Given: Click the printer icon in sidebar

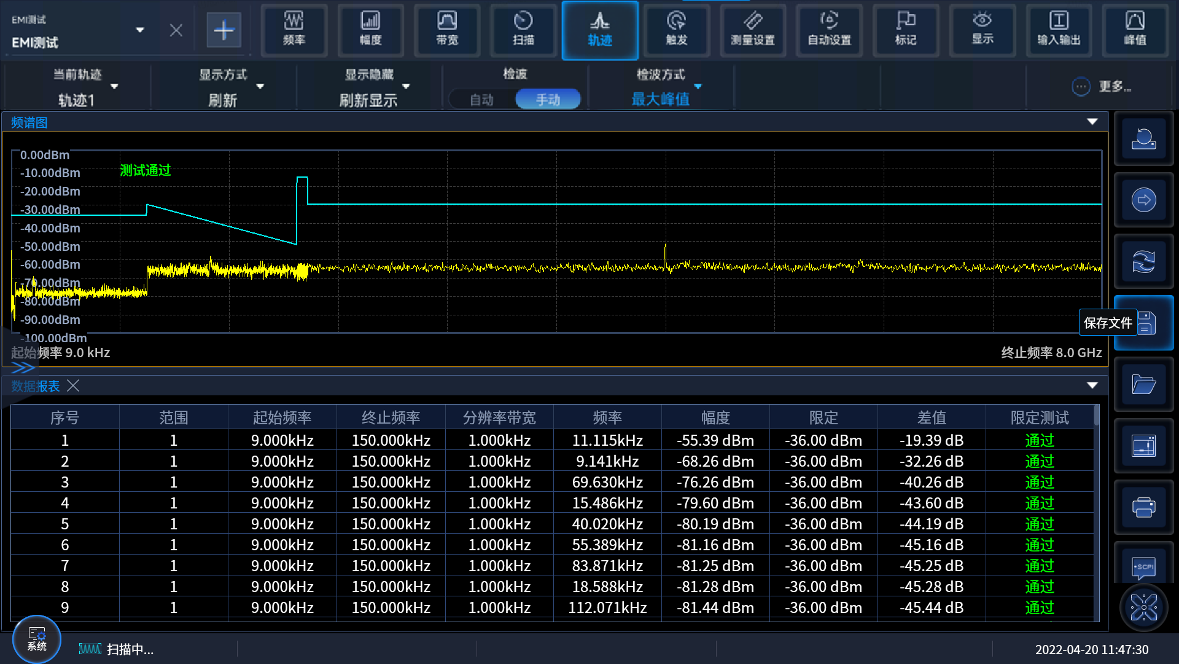Looking at the screenshot, I should point(1144,508).
